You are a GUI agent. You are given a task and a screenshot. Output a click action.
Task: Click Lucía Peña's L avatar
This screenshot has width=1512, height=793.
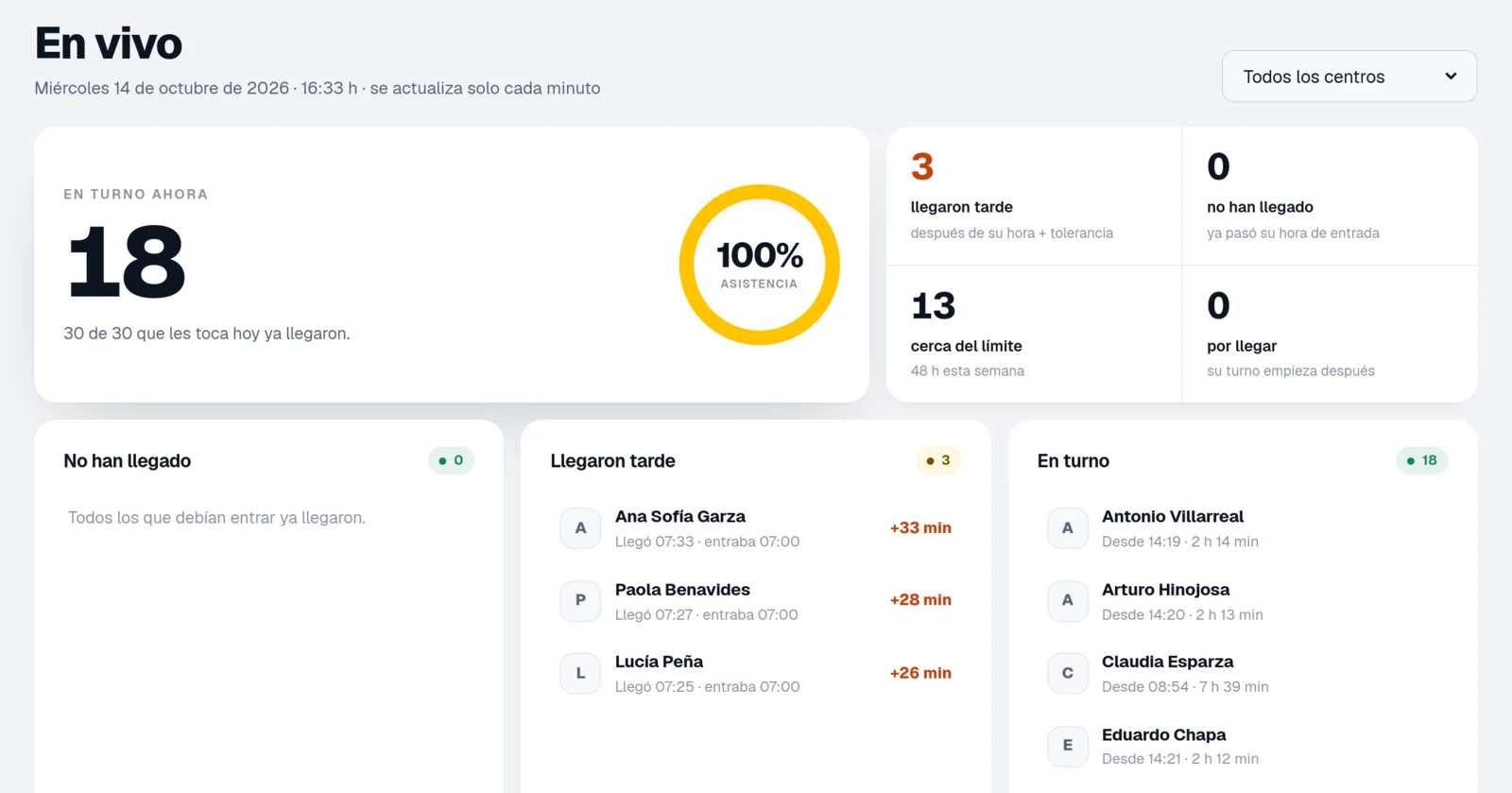tap(580, 673)
